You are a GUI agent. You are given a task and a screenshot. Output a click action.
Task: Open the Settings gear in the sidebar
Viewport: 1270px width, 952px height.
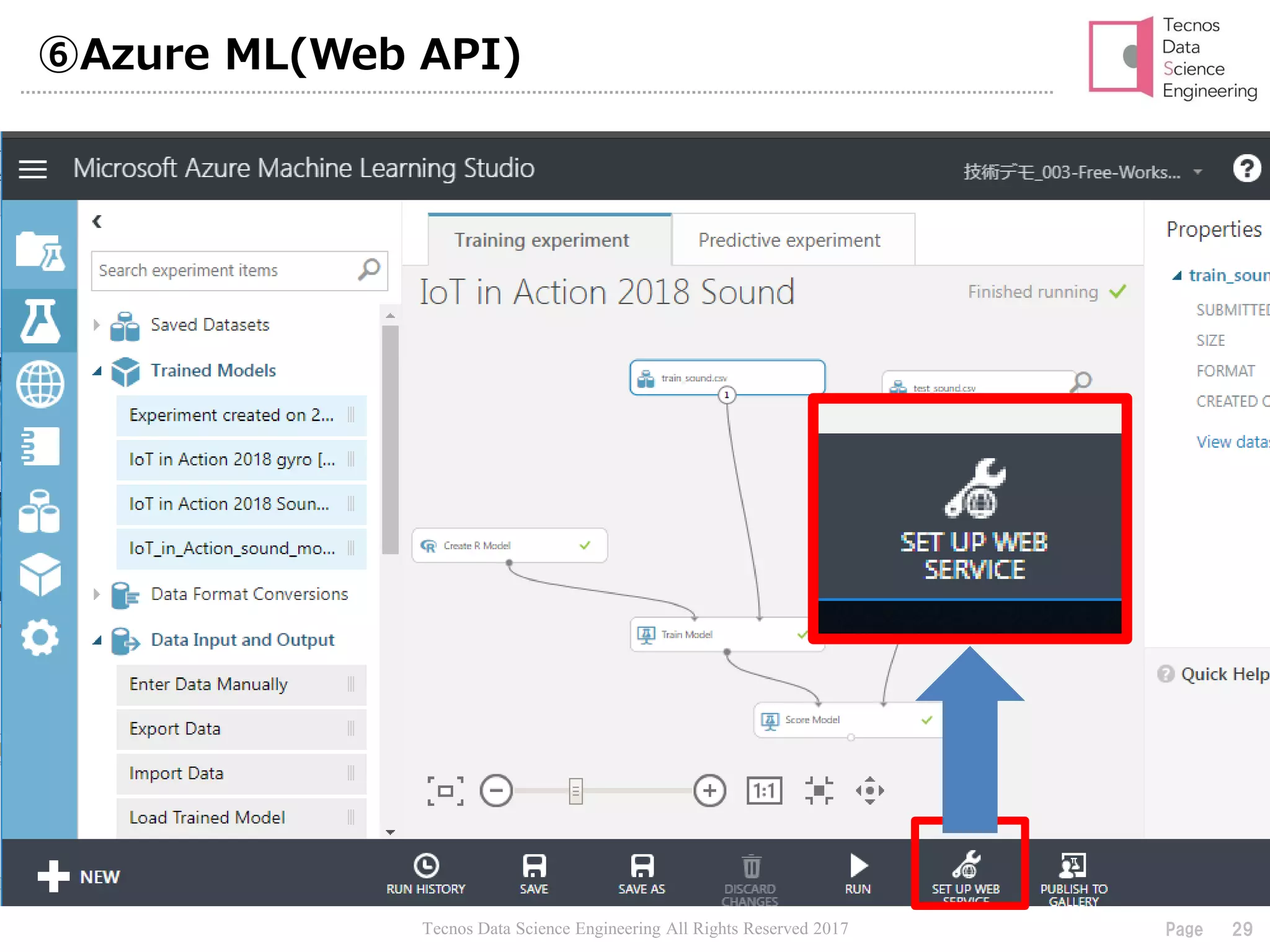[40, 637]
